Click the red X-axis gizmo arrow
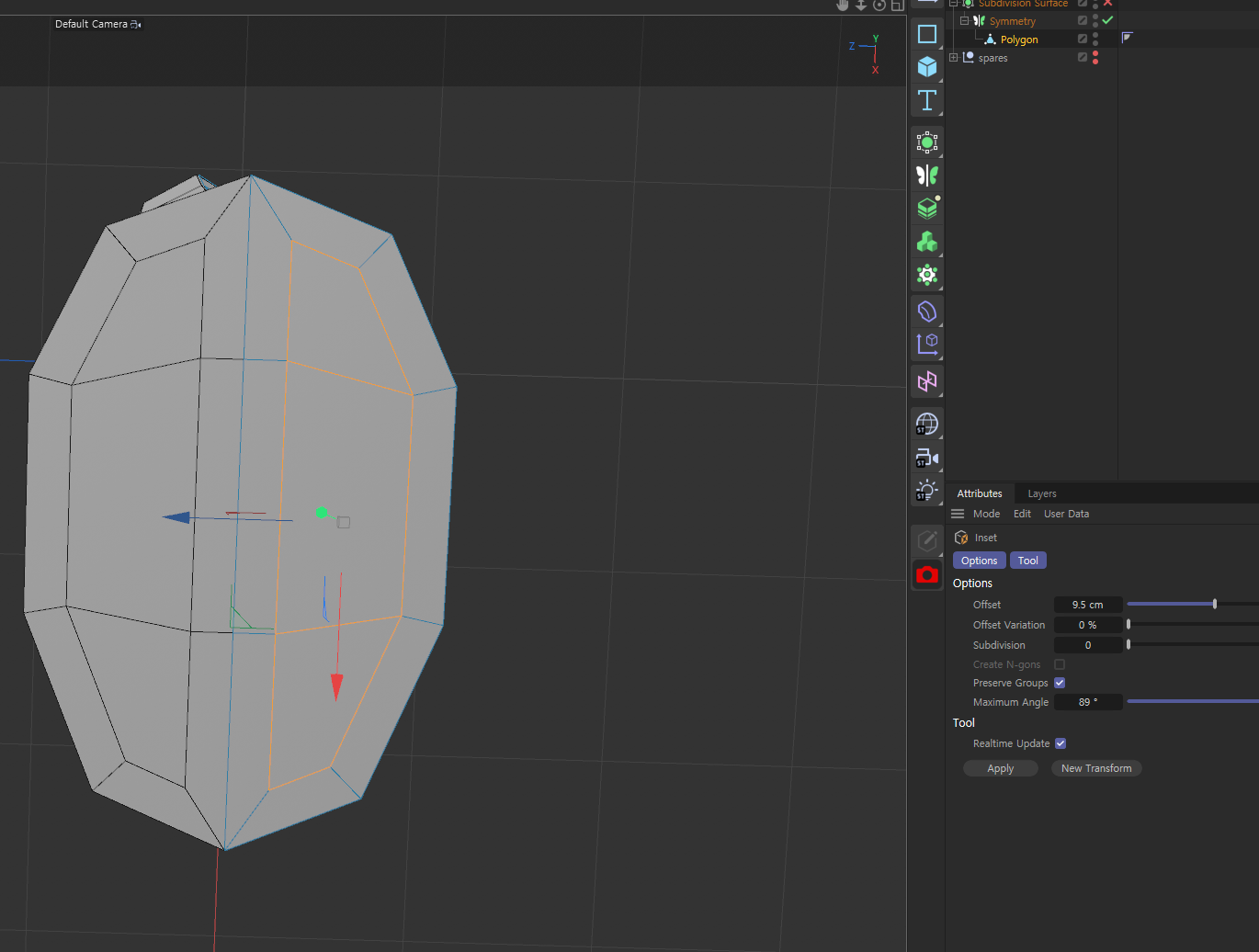Screen dimensions: 1259x952 pos(336,686)
